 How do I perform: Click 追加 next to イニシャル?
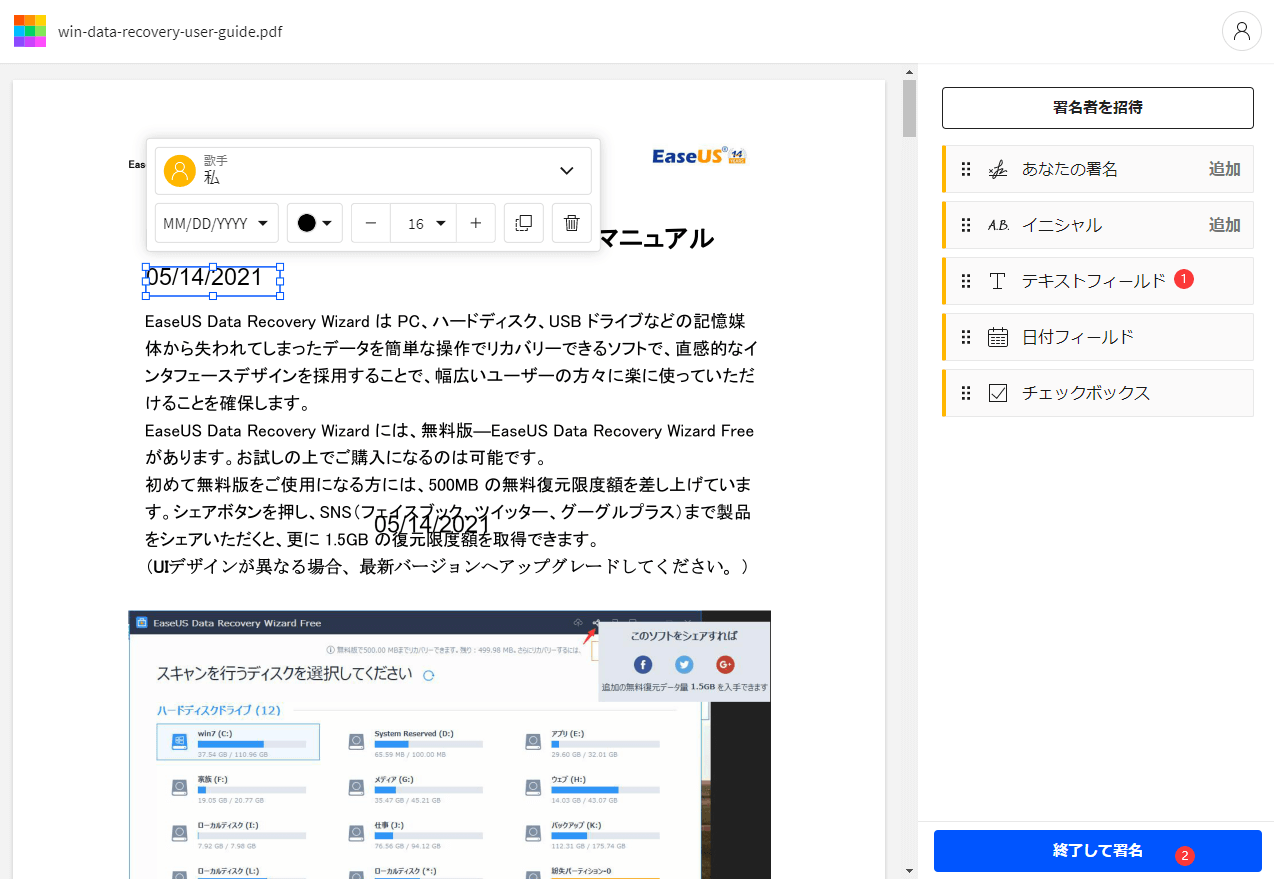coord(1224,225)
